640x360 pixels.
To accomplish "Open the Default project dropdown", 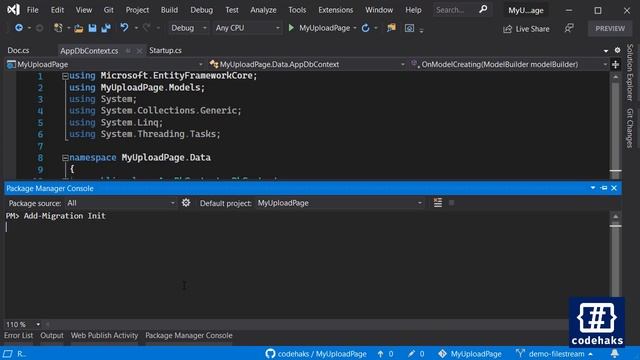I will tap(340, 203).
